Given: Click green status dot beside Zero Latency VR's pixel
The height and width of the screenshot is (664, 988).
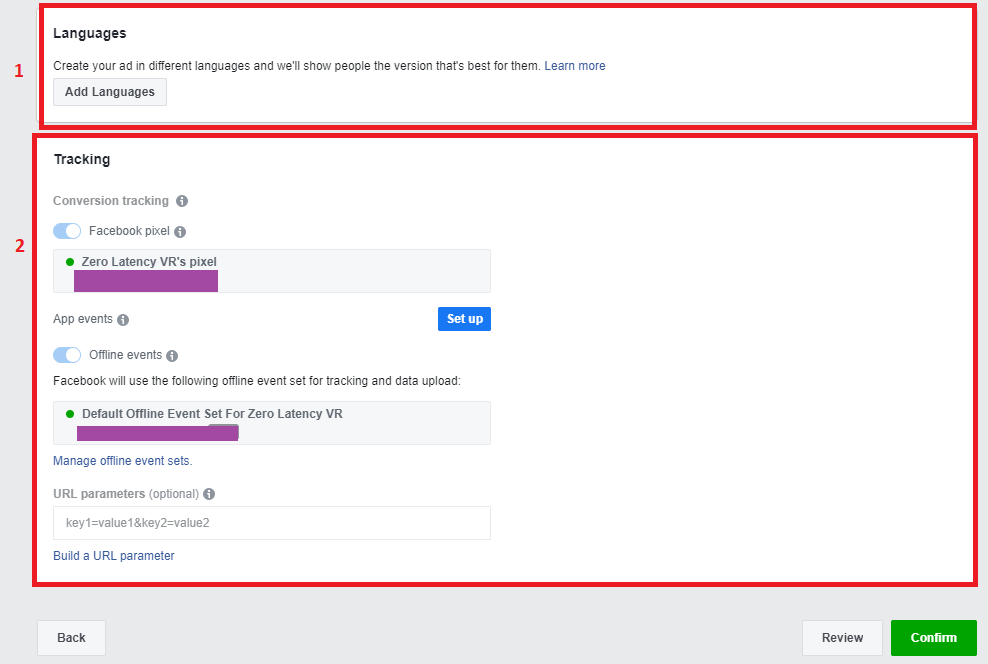Looking at the screenshot, I should 70,262.
